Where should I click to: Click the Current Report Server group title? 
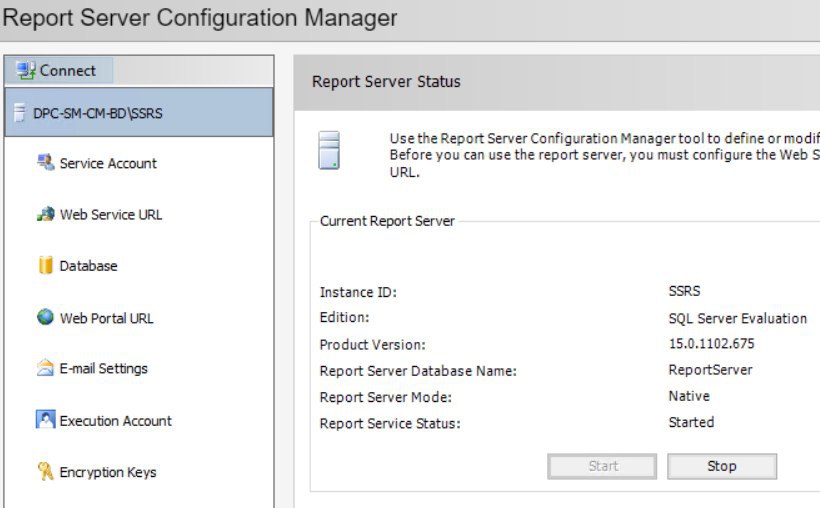tap(387, 221)
